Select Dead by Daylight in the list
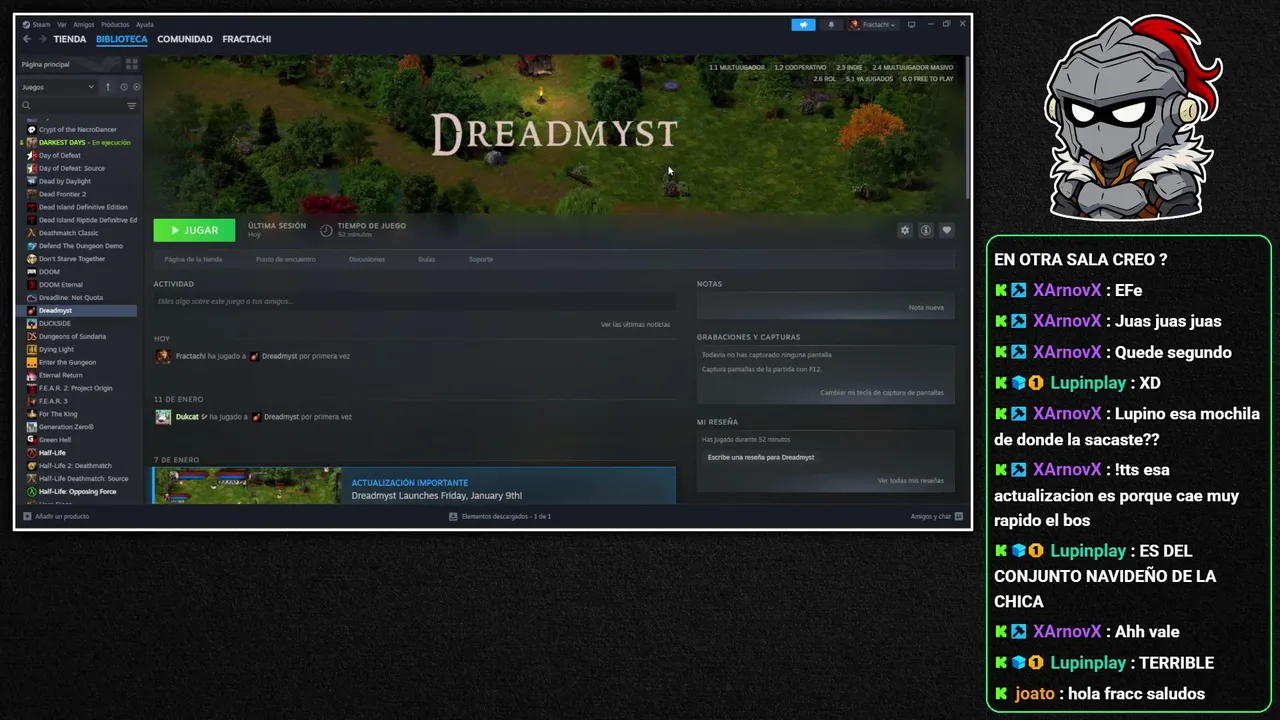The height and width of the screenshot is (720, 1280). 65,181
